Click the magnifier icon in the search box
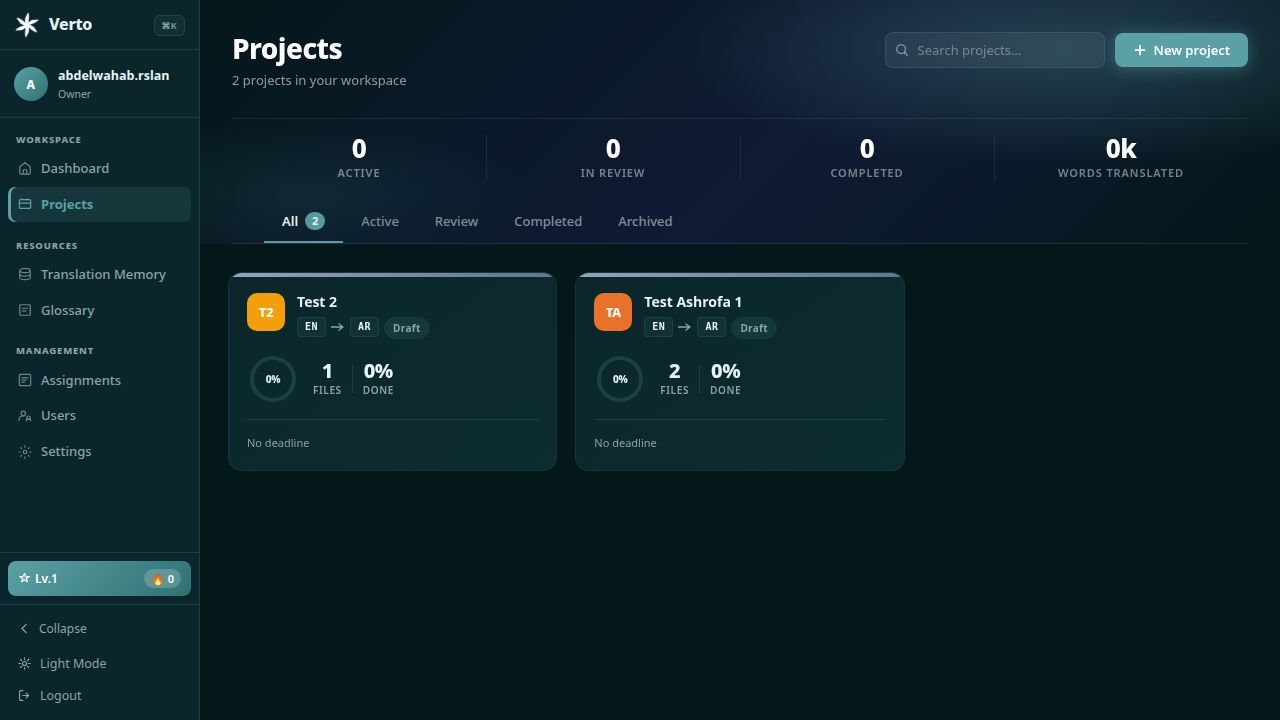Screen dimensions: 1280x720 [902, 50]
